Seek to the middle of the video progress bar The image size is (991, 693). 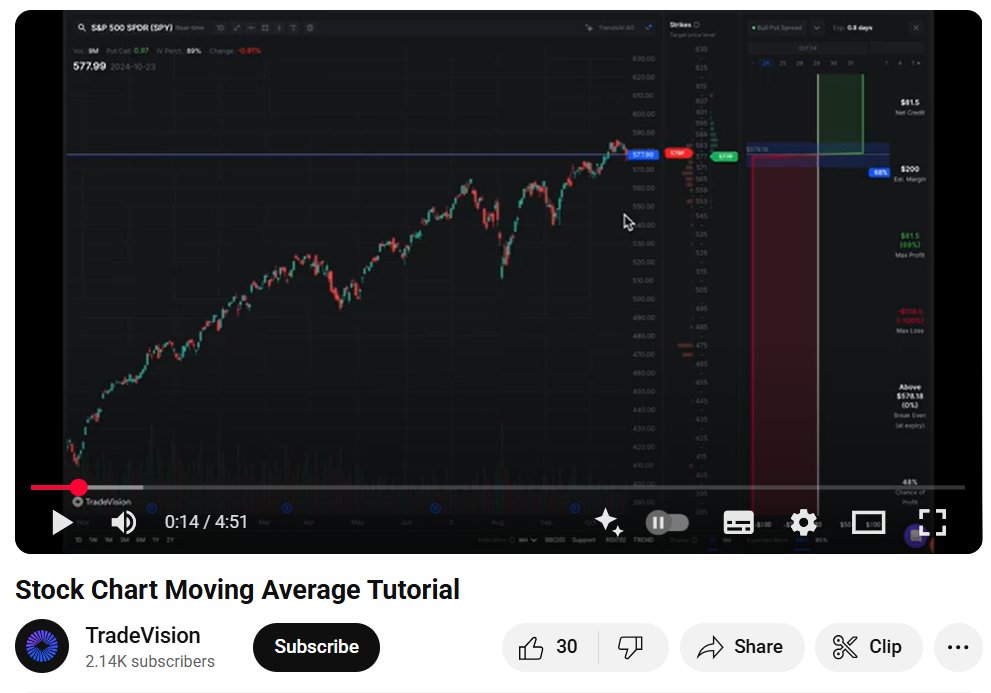point(498,488)
